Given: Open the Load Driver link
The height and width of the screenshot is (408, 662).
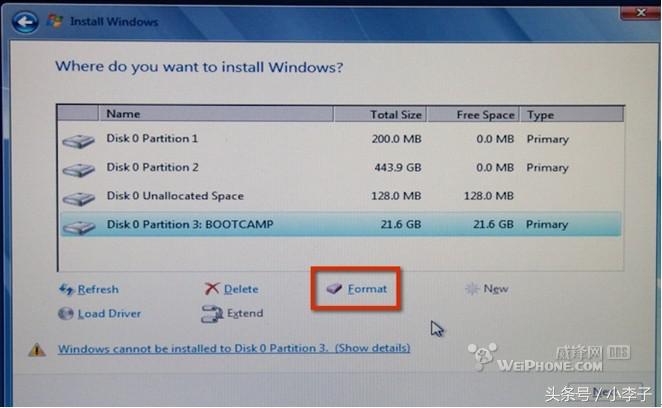Looking at the screenshot, I should pyautogui.click(x=109, y=314).
